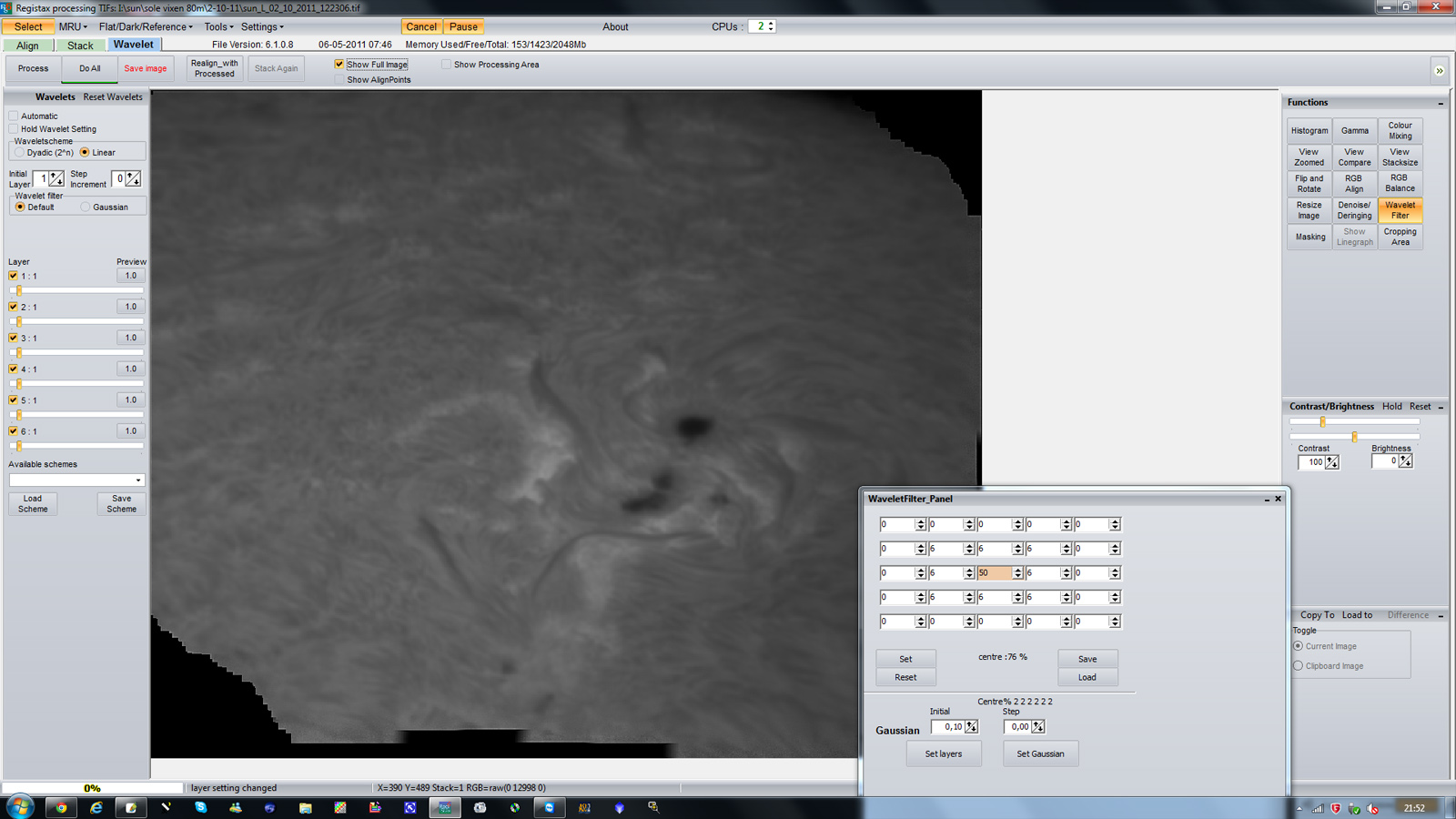Screen dimensions: 1456x819
Task: Show hidden system tray icons
Action: 1299,808
